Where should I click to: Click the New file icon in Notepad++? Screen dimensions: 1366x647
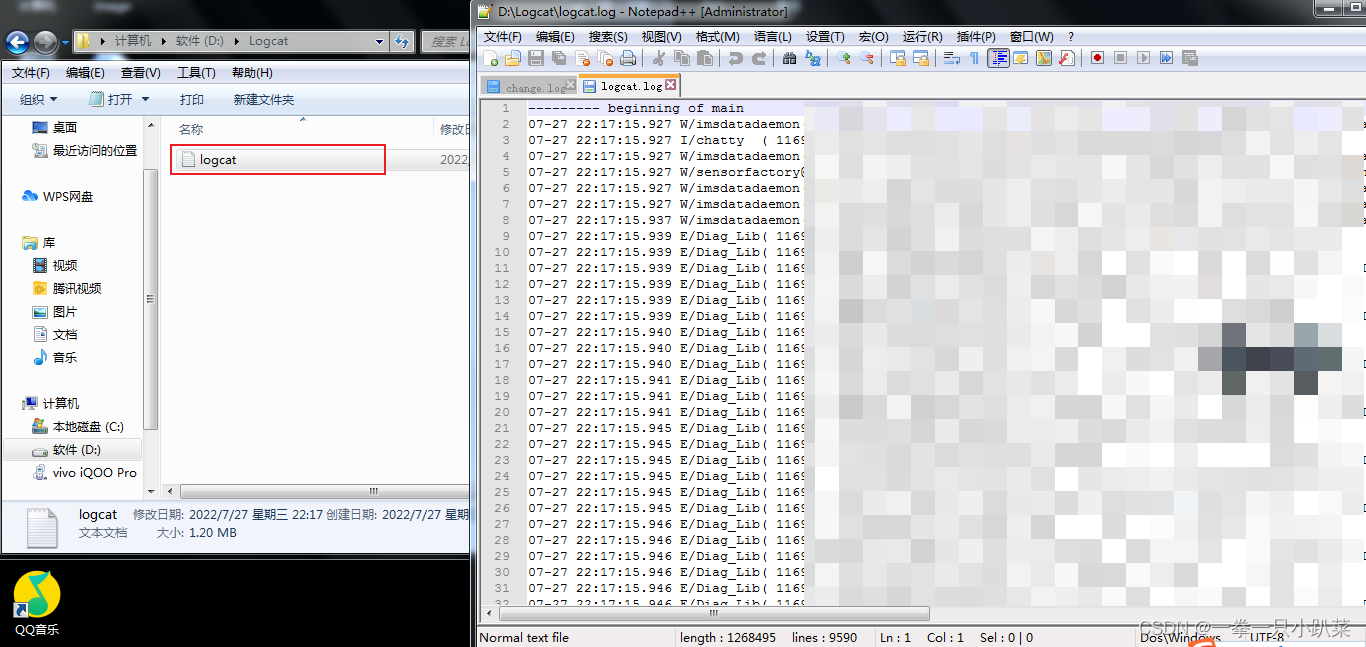click(490, 59)
